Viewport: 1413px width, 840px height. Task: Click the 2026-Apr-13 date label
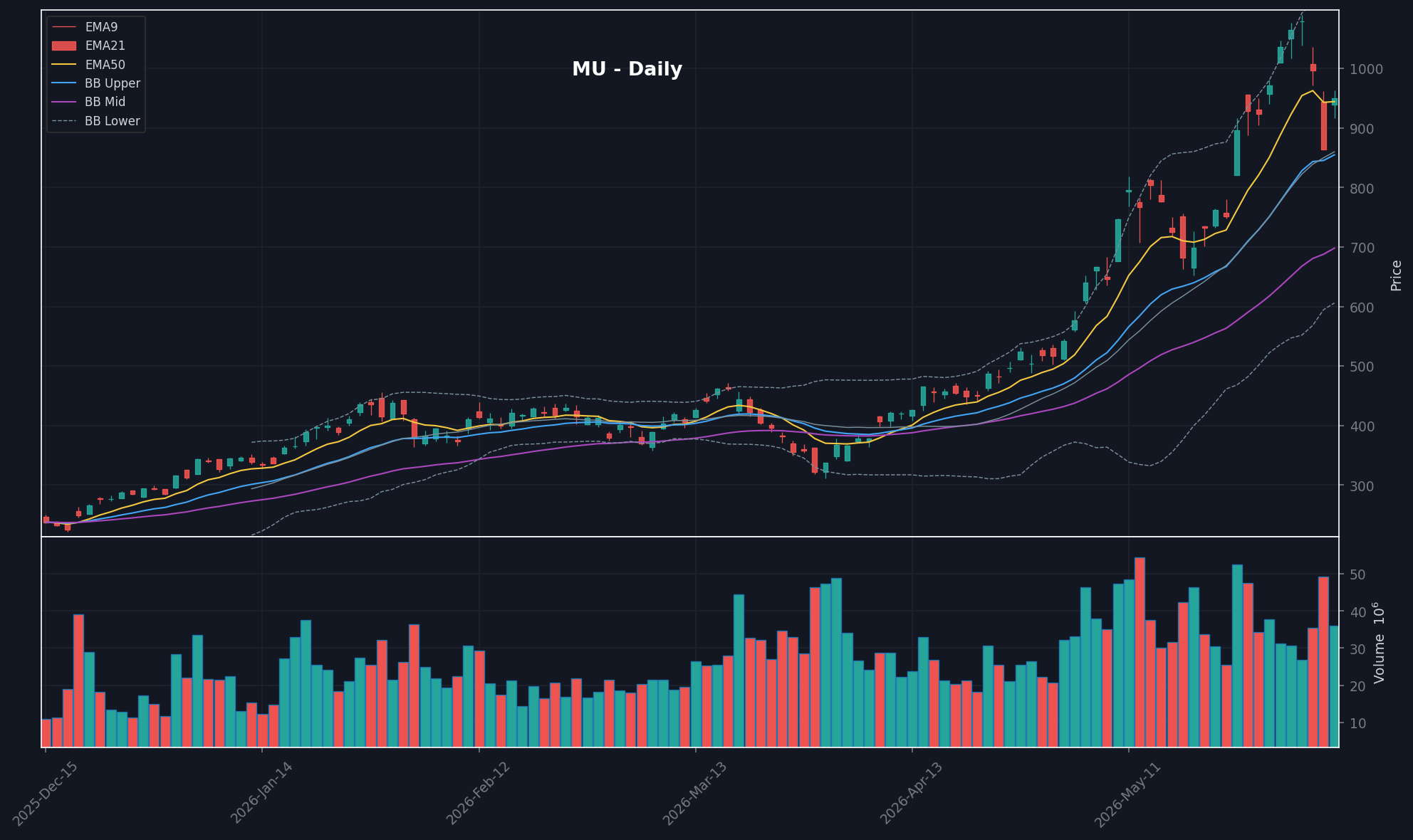pyautogui.click(x=912, y=792)
